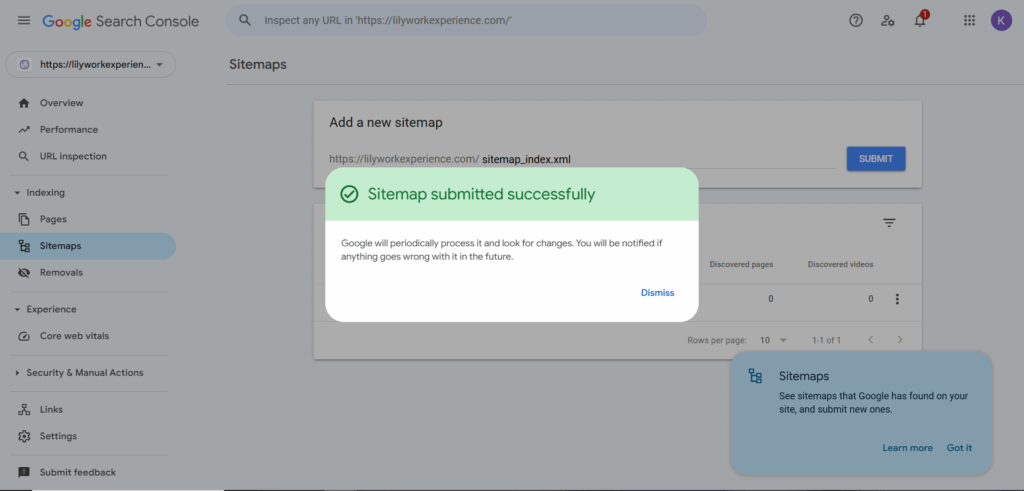Dismiss the sitemap submitted dialog
The height and width of the screenshot is (491, 1024).
[658, 293]
